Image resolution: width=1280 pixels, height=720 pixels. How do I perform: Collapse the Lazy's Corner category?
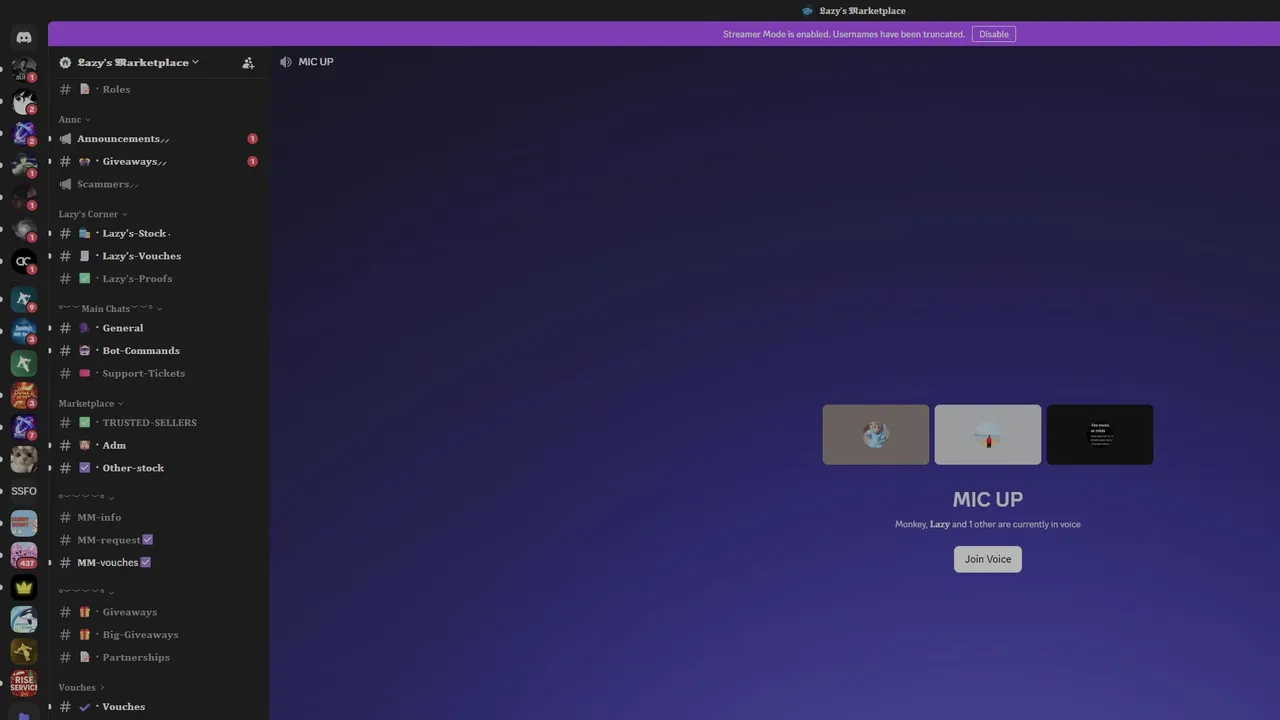click(x=93, y=214)
